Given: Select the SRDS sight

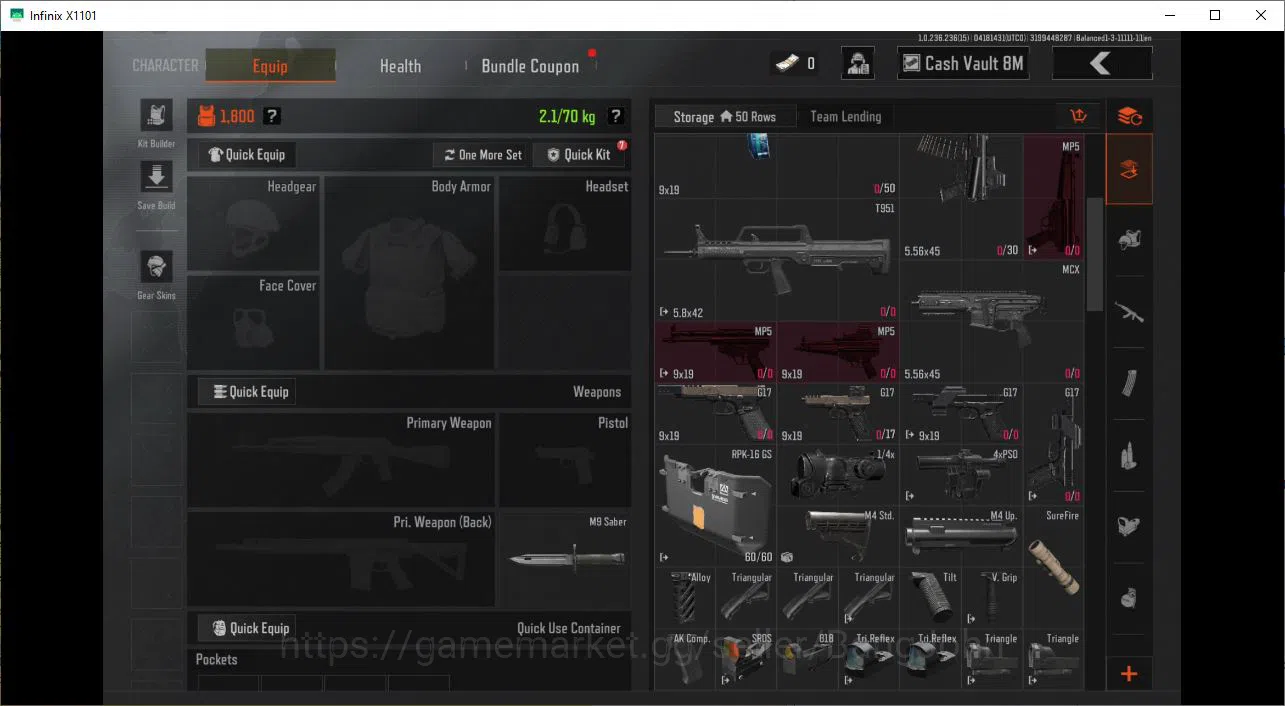Looking at the screenshot, I should pyautogui.click(x=746, y=658).
